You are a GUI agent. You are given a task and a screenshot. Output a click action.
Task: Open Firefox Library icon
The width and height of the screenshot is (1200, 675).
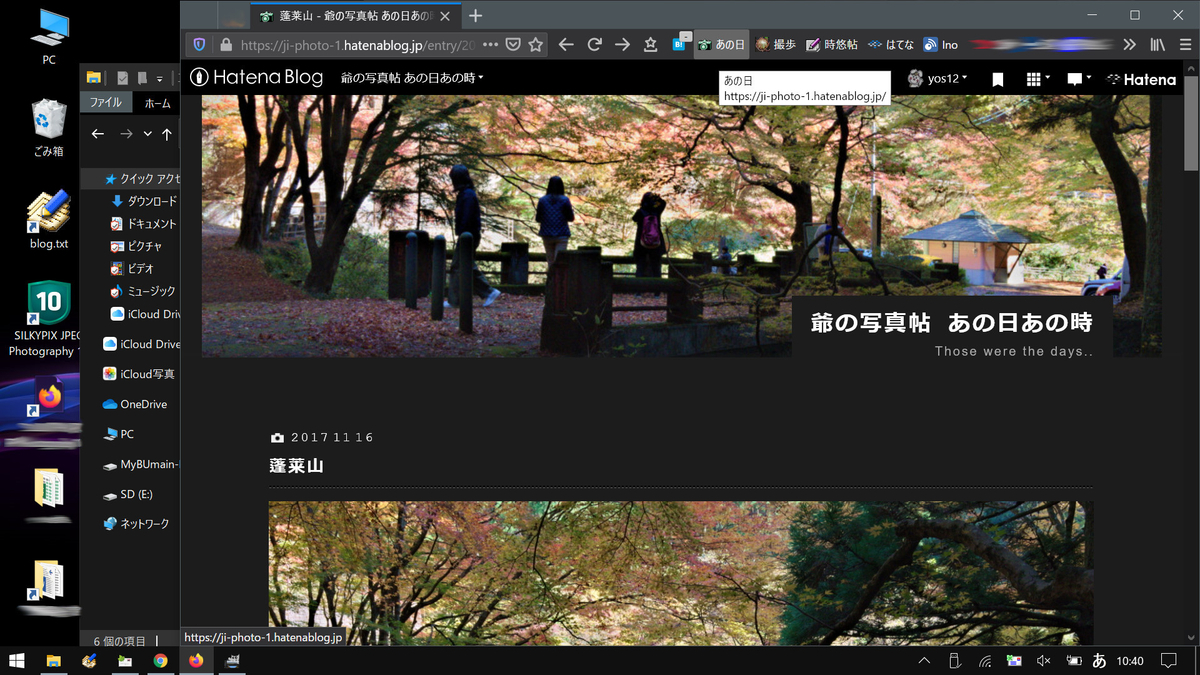1158,44
